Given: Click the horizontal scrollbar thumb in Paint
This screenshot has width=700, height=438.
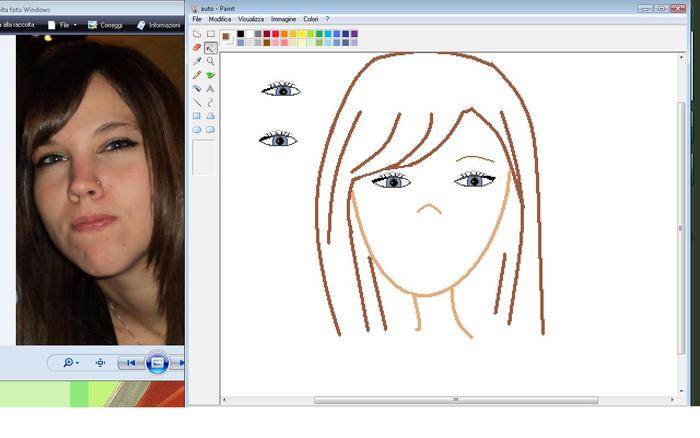Looking at the screenshot, I should 456,400.
